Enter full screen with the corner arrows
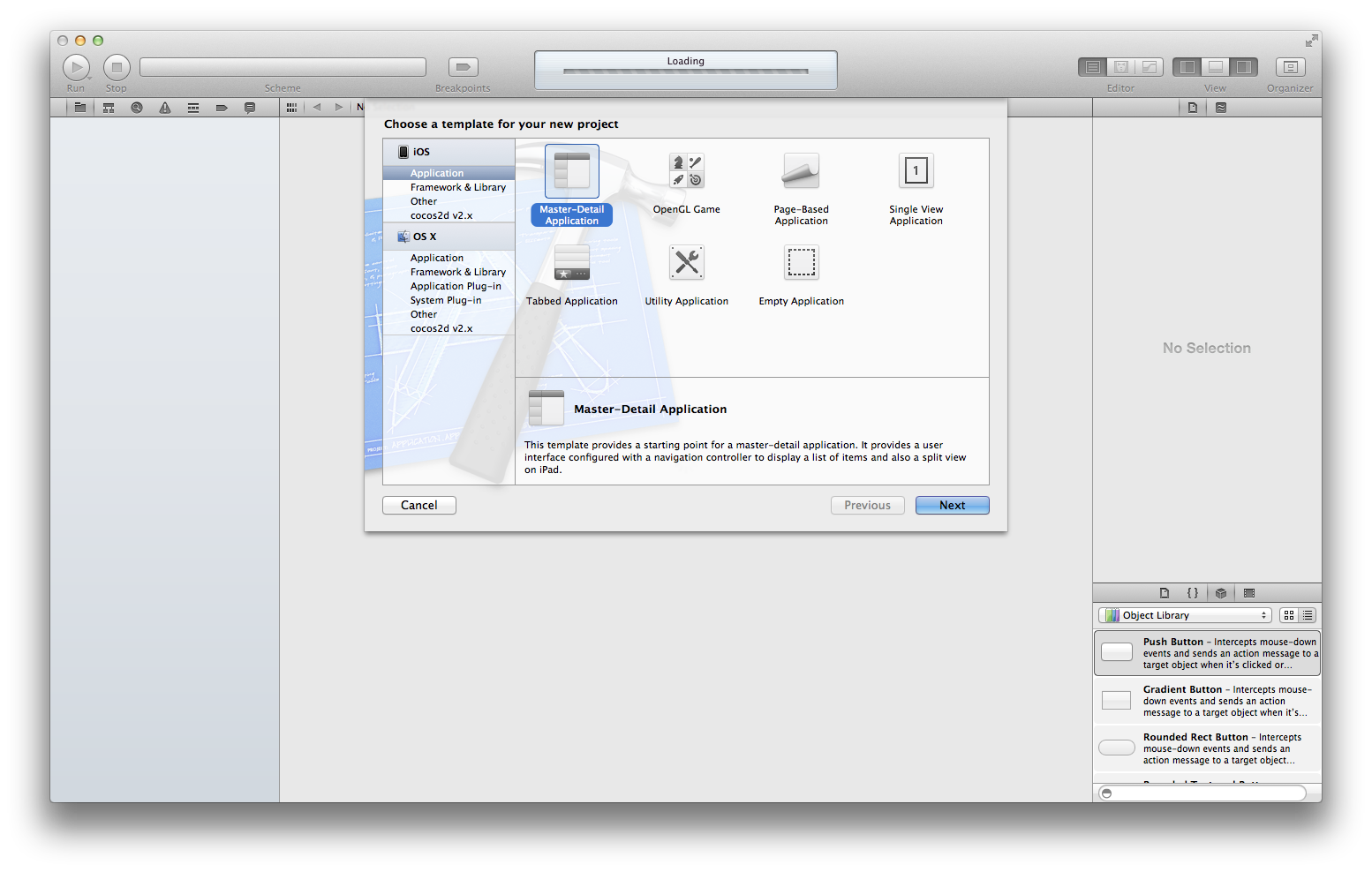This screenshot has height=872, width=1372. [1311, 41]
